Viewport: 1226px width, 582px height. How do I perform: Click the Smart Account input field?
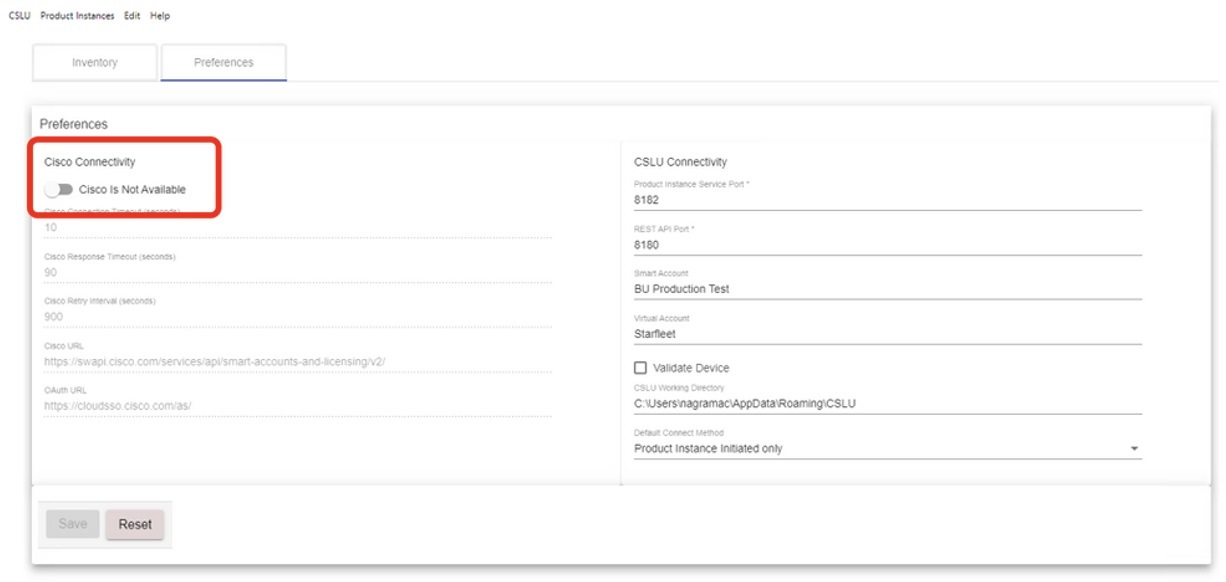tap(887, 289)
